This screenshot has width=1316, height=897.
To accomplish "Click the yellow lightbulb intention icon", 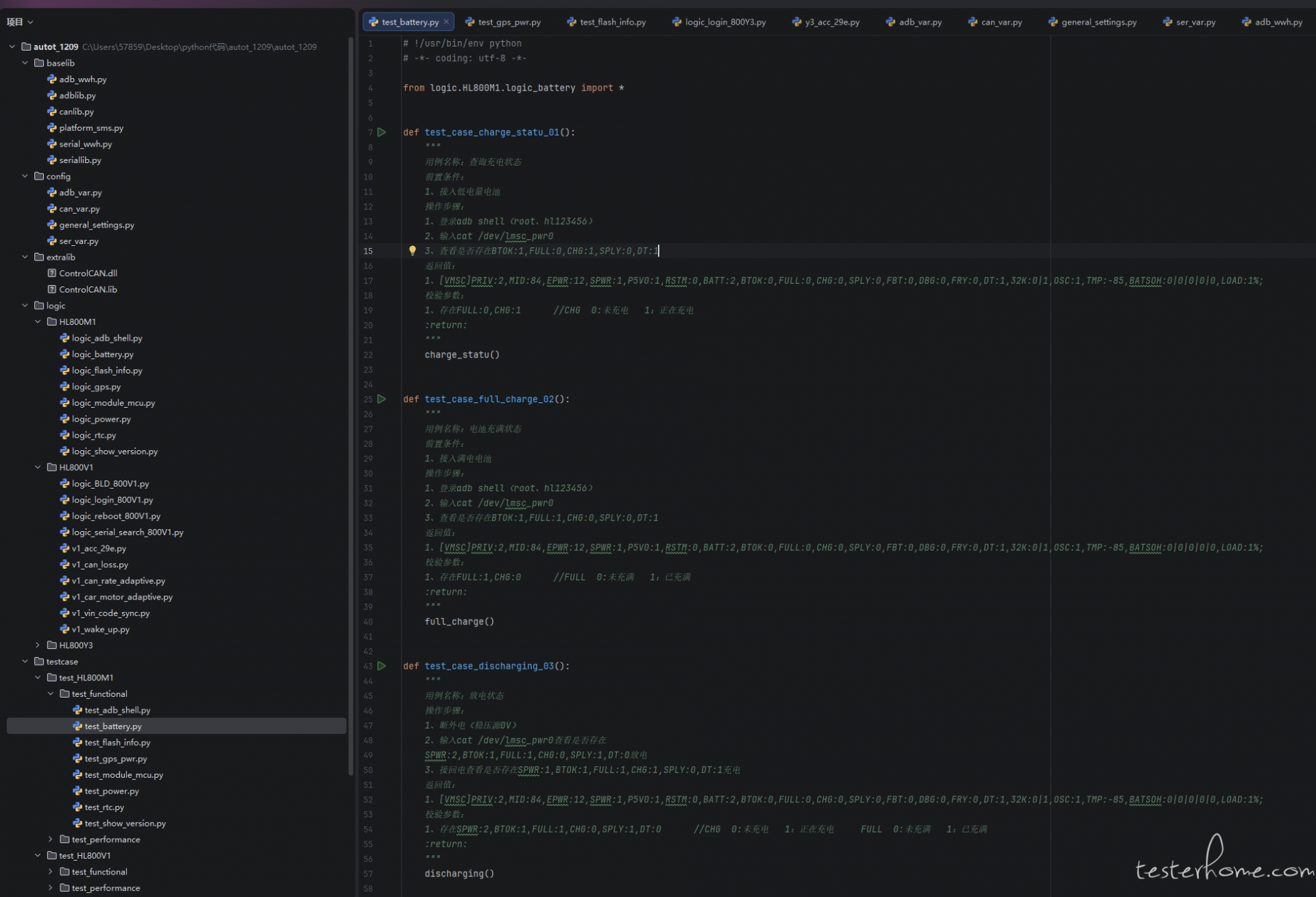I will pos(412,251).
